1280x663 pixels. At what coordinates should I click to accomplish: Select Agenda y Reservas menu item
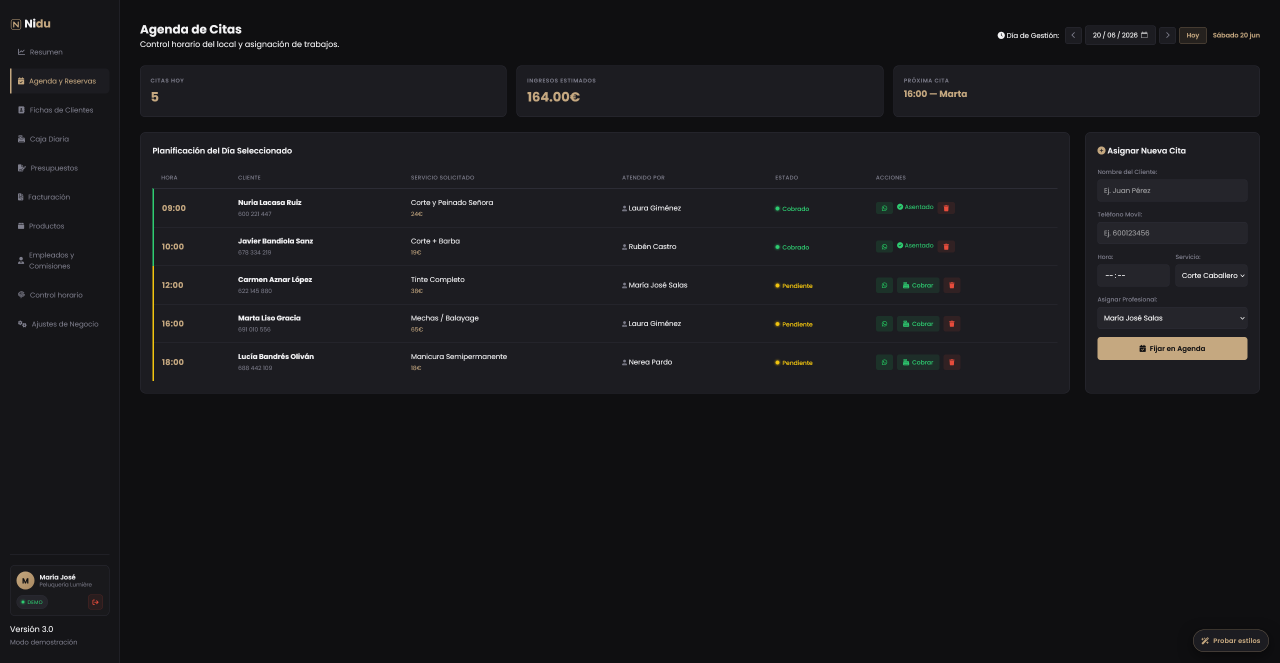(x=60, y=81)
